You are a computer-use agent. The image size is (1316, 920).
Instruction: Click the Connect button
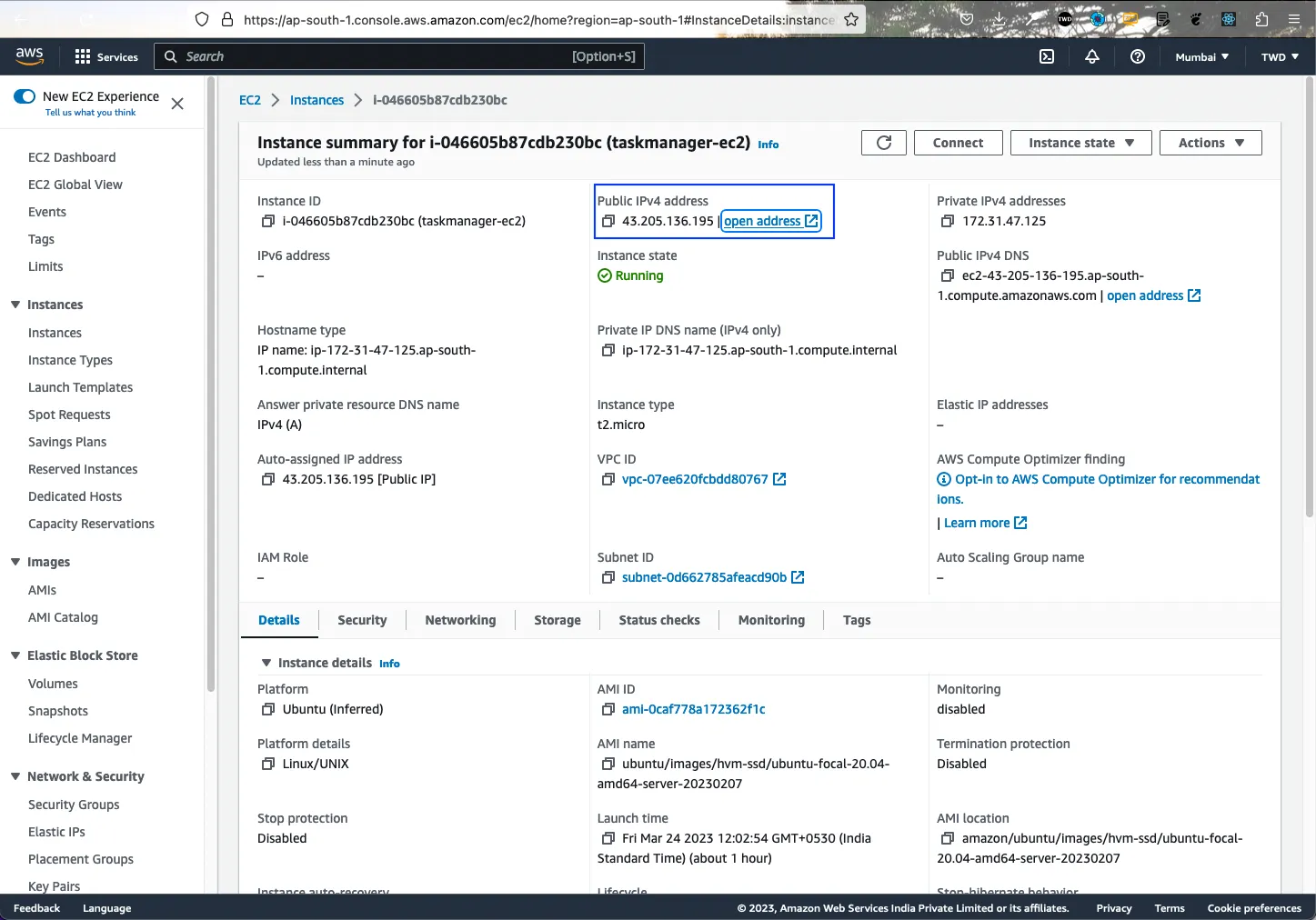coord(958,143)
